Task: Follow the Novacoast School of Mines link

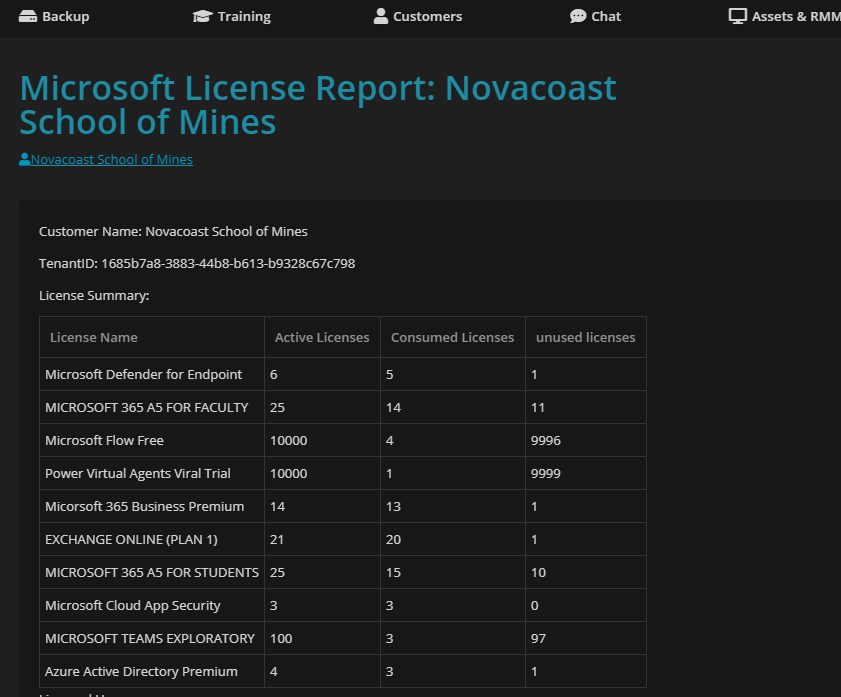Action: 112,160
